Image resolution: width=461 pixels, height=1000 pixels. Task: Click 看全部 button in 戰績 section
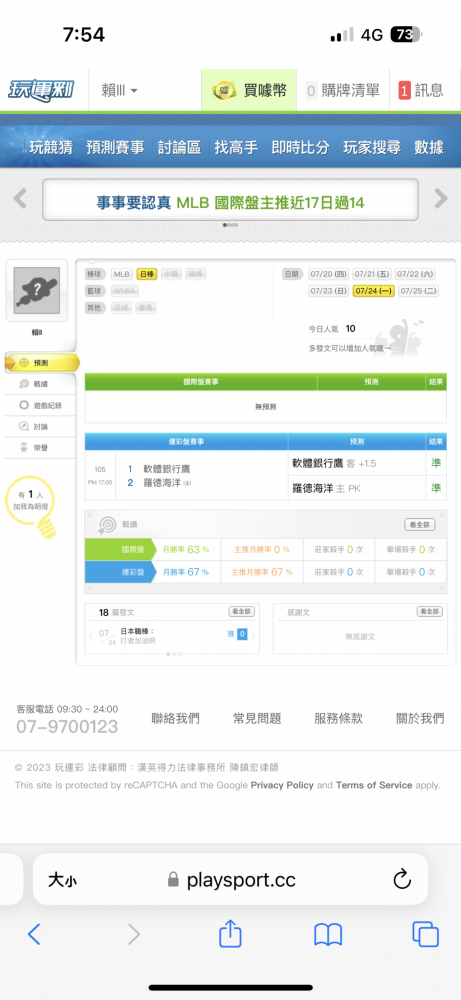pyautogui.click(x=420, y=524)
